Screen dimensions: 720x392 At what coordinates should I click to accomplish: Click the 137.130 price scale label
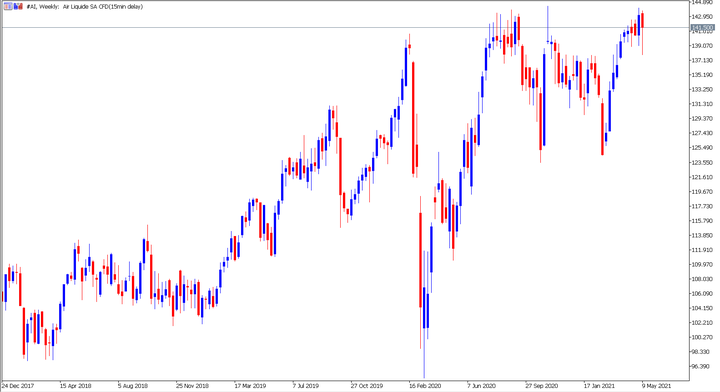pos(703,60)
